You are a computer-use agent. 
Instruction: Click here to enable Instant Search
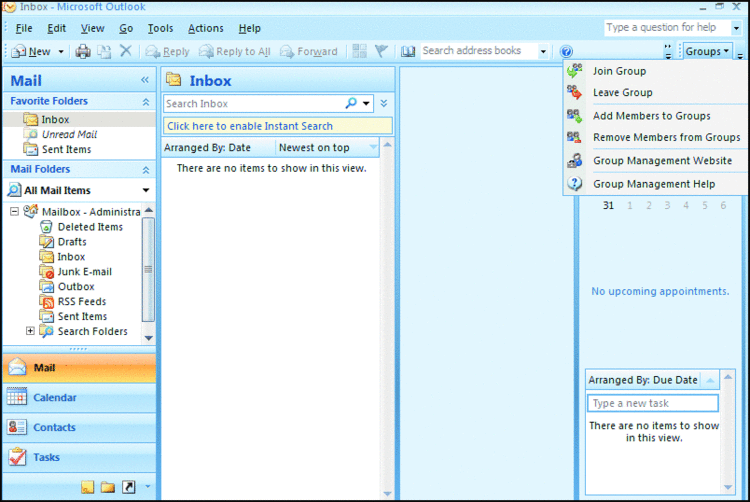pyautogui.click(x=277, y=126)
